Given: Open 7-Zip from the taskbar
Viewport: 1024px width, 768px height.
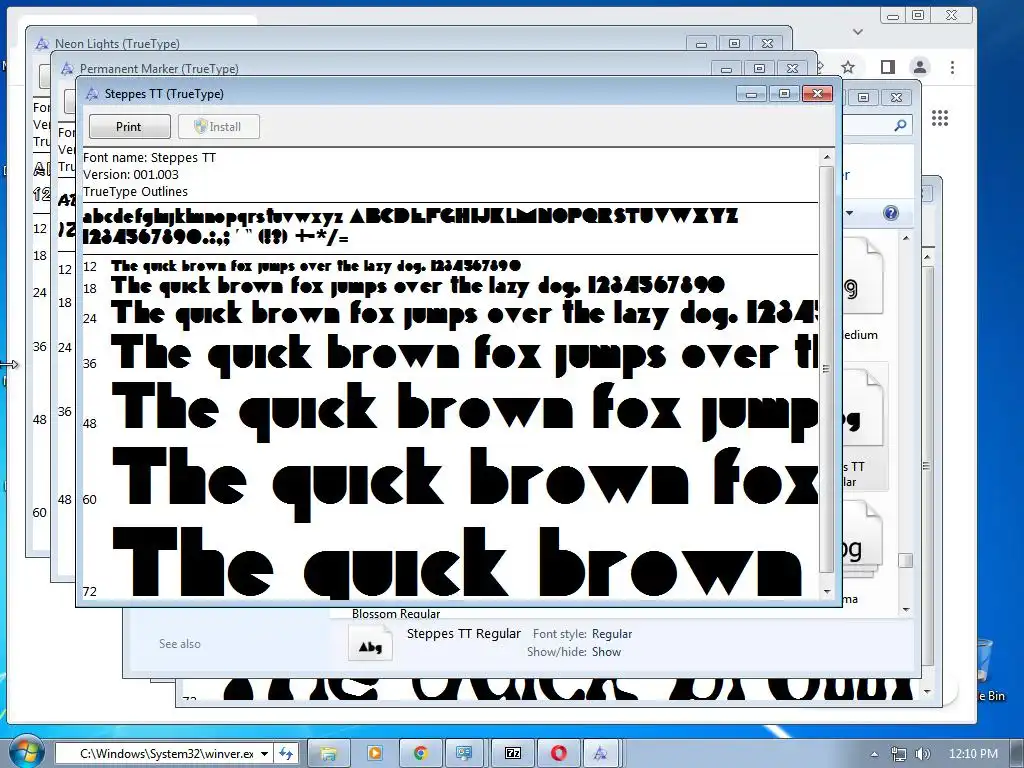Looking at the screenshot, I should point(513,754).
